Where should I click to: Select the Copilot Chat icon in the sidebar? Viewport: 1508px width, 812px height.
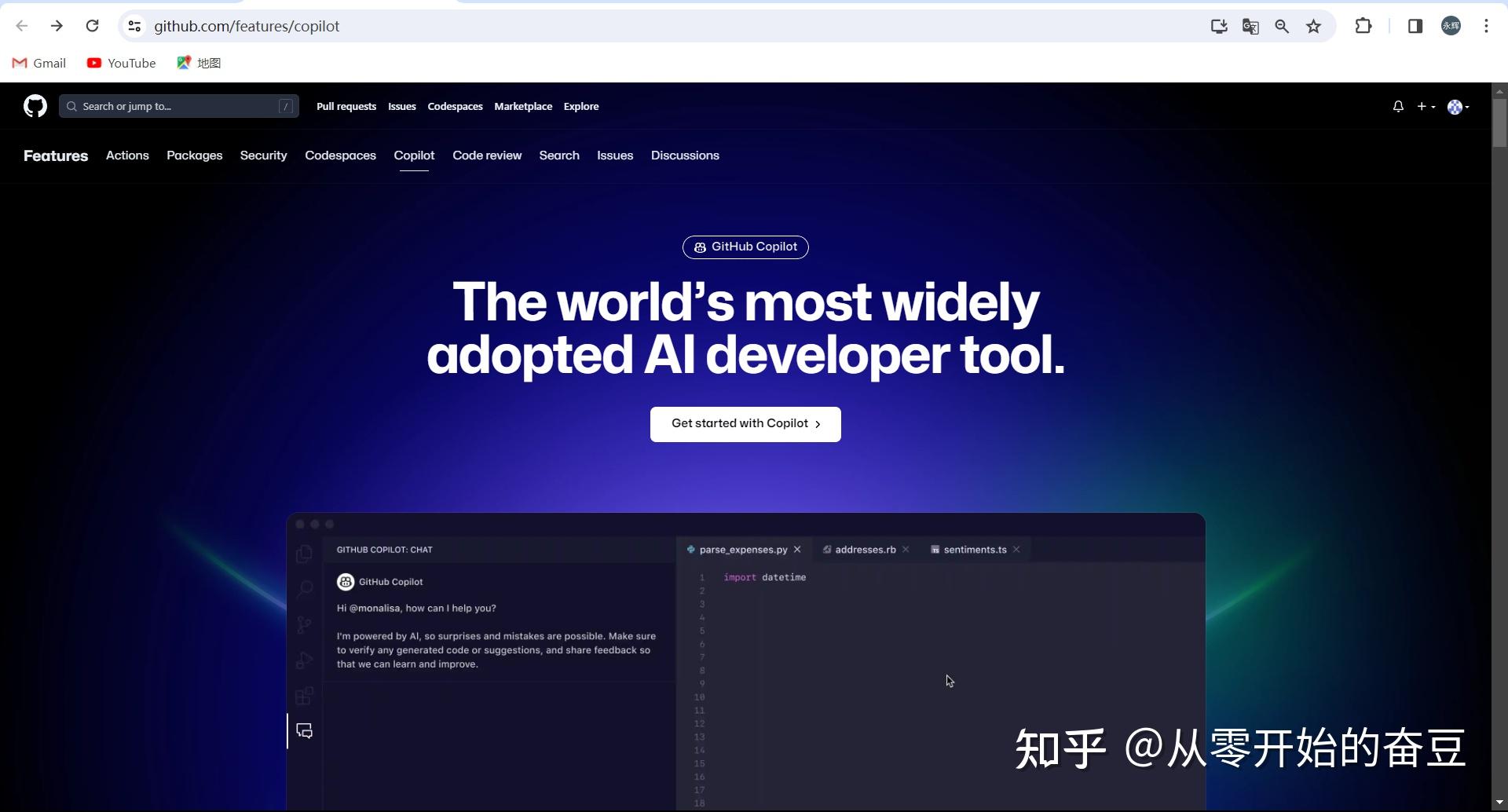coord(304,730)
